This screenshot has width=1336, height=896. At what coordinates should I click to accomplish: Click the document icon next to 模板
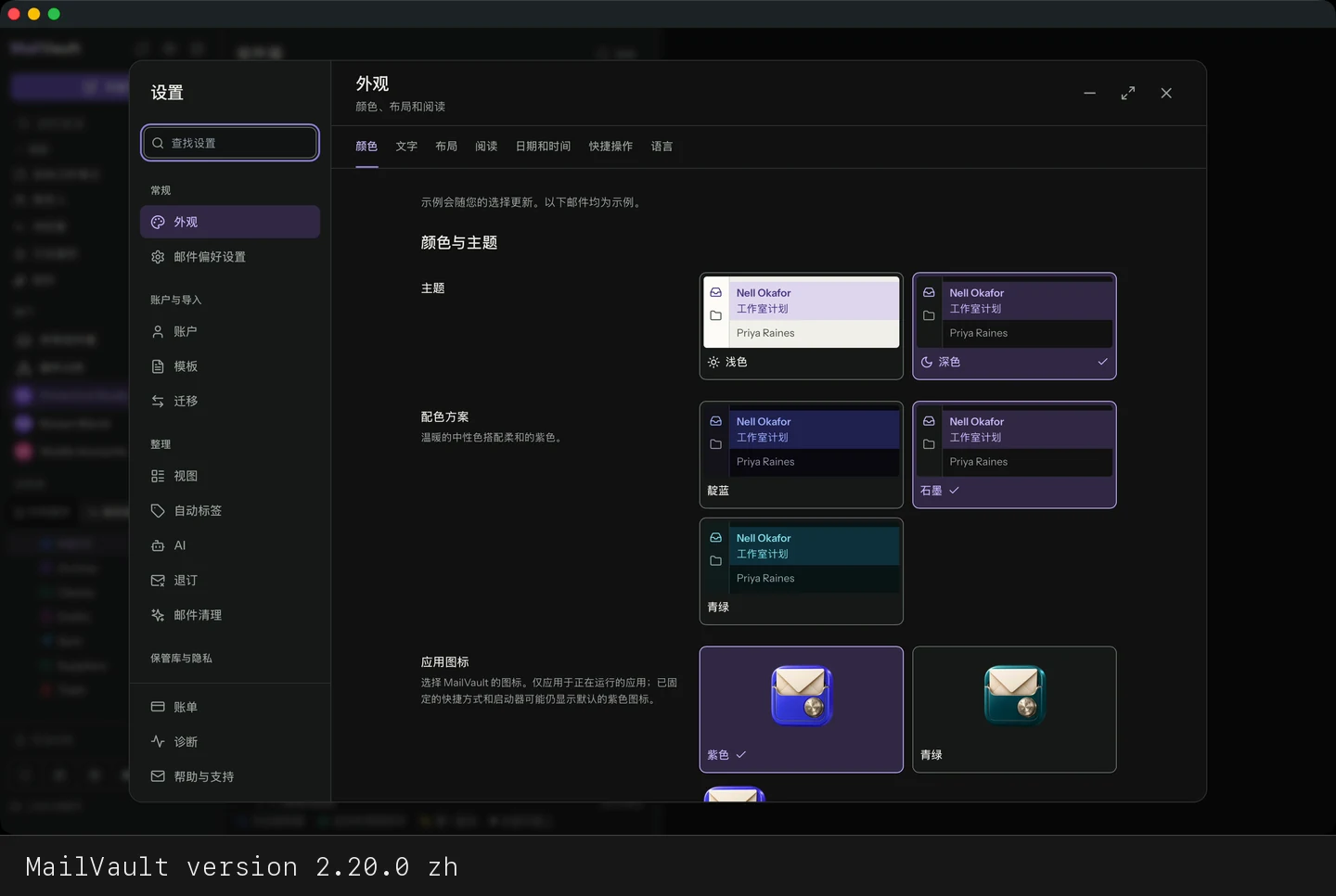158,366
